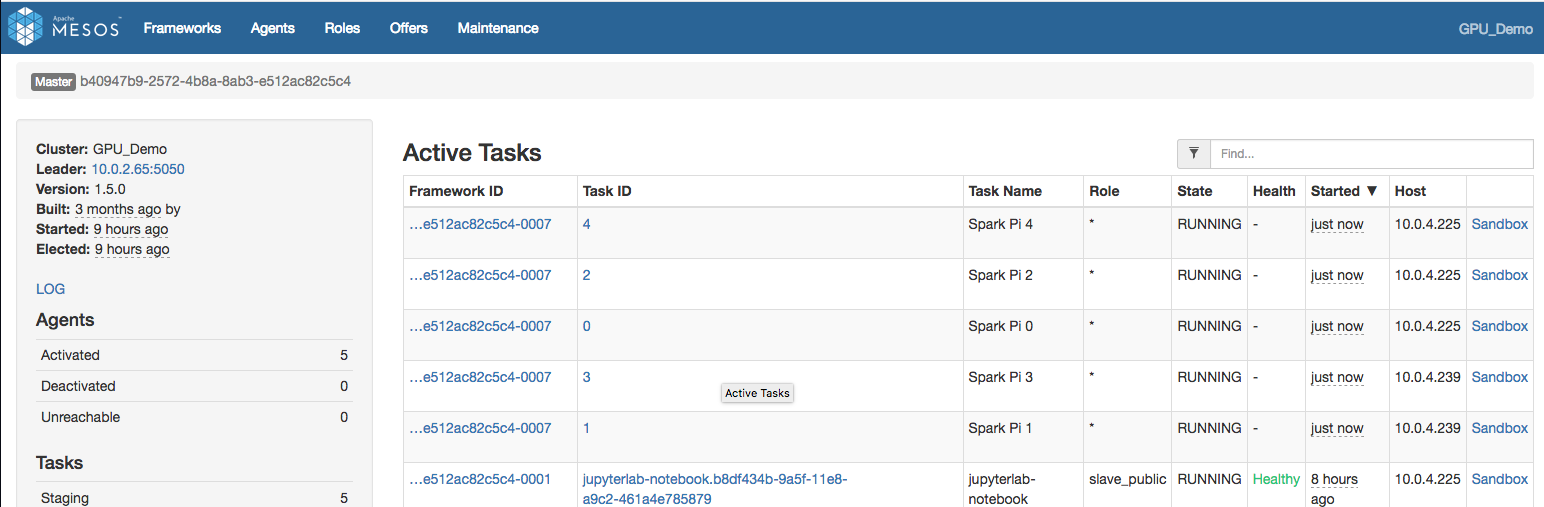Open the Maintenance page
The width and height of the screenshot is (1544, 507).
click(x=498, y=28)
